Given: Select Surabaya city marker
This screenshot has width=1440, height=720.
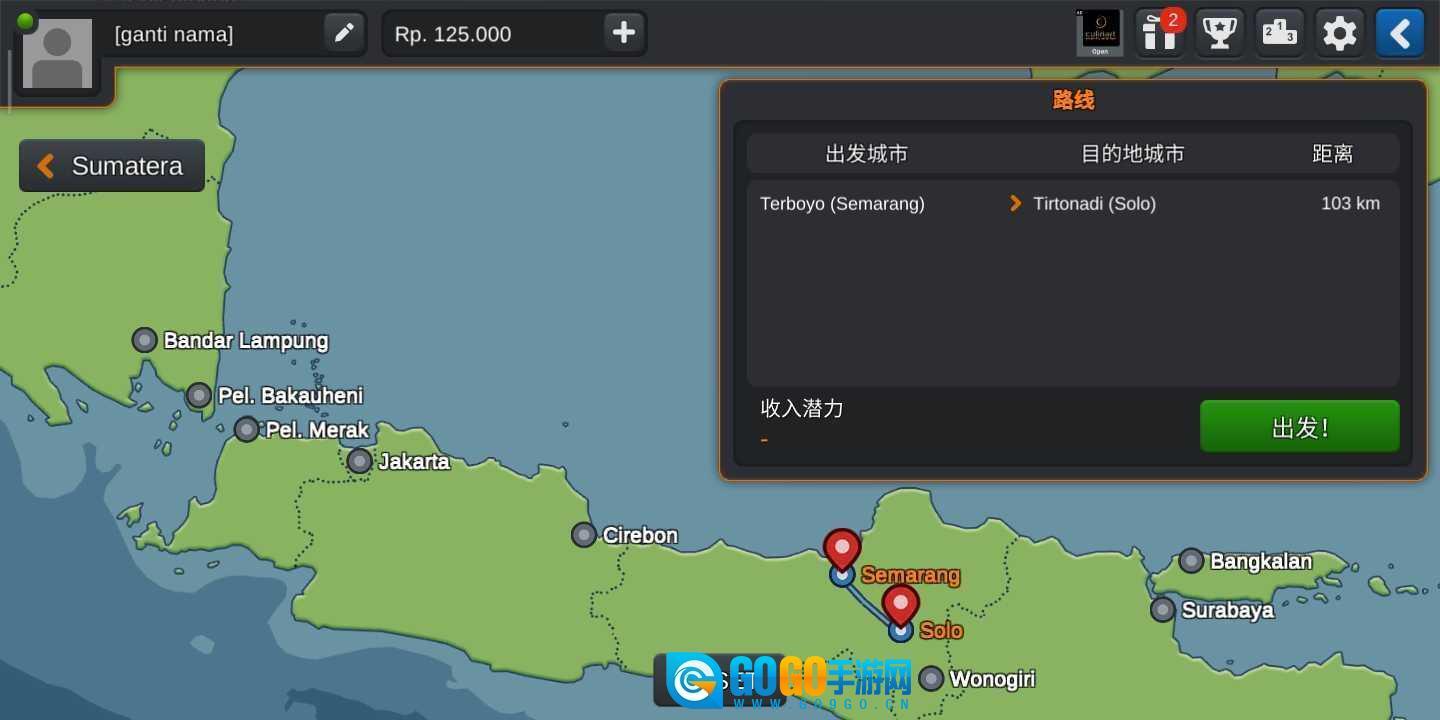Looking at the screenshot, I should pyautogui.click(x=1162, y=609).
